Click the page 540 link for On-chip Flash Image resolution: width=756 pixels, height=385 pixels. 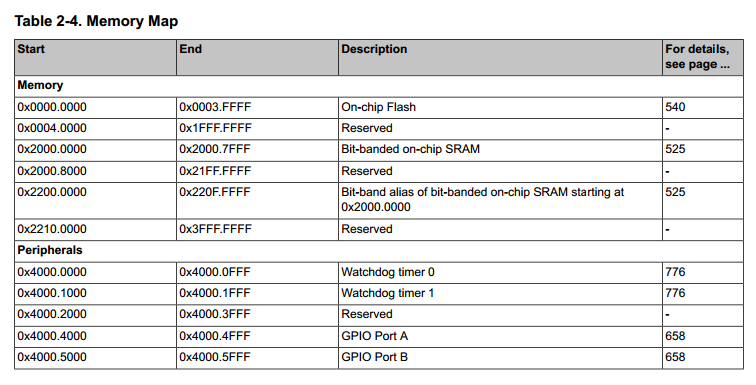[675, 107]
